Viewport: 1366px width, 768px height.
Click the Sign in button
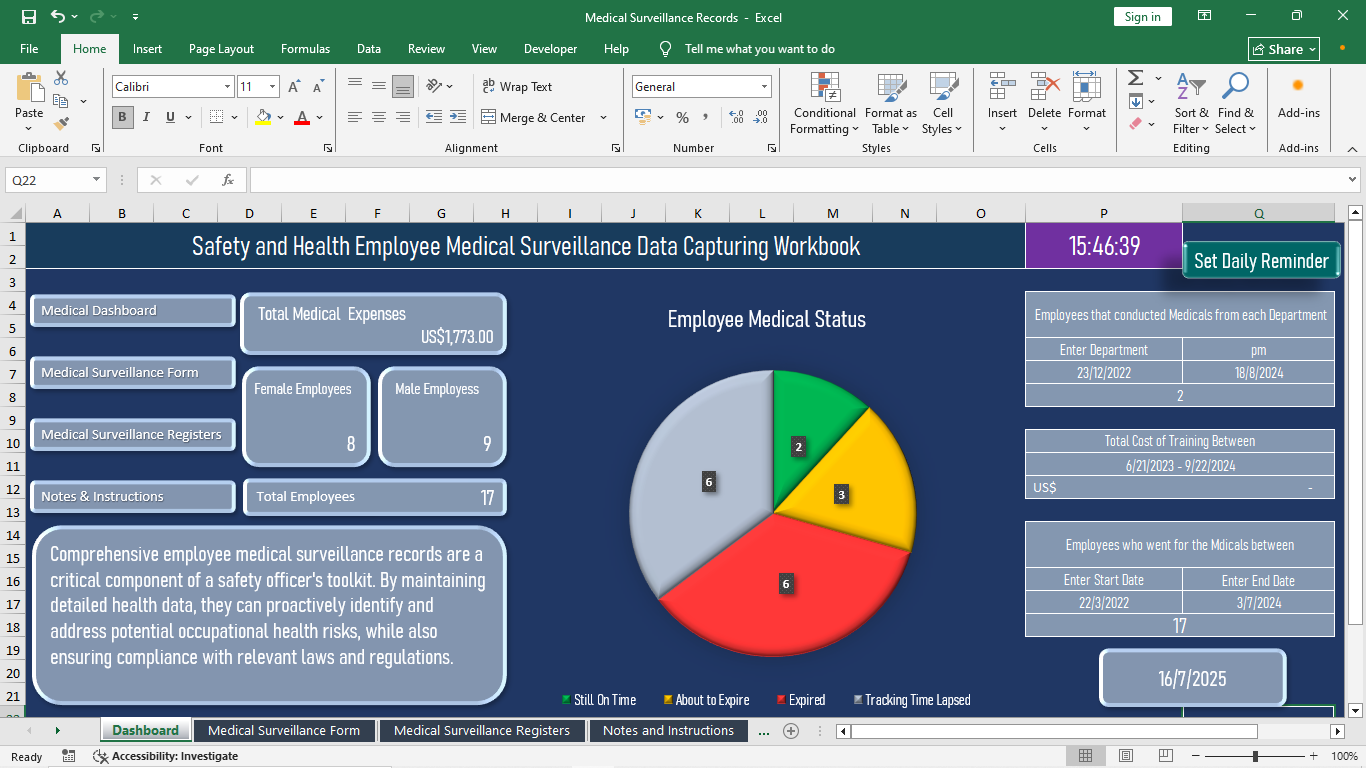tap(1142, 17)
